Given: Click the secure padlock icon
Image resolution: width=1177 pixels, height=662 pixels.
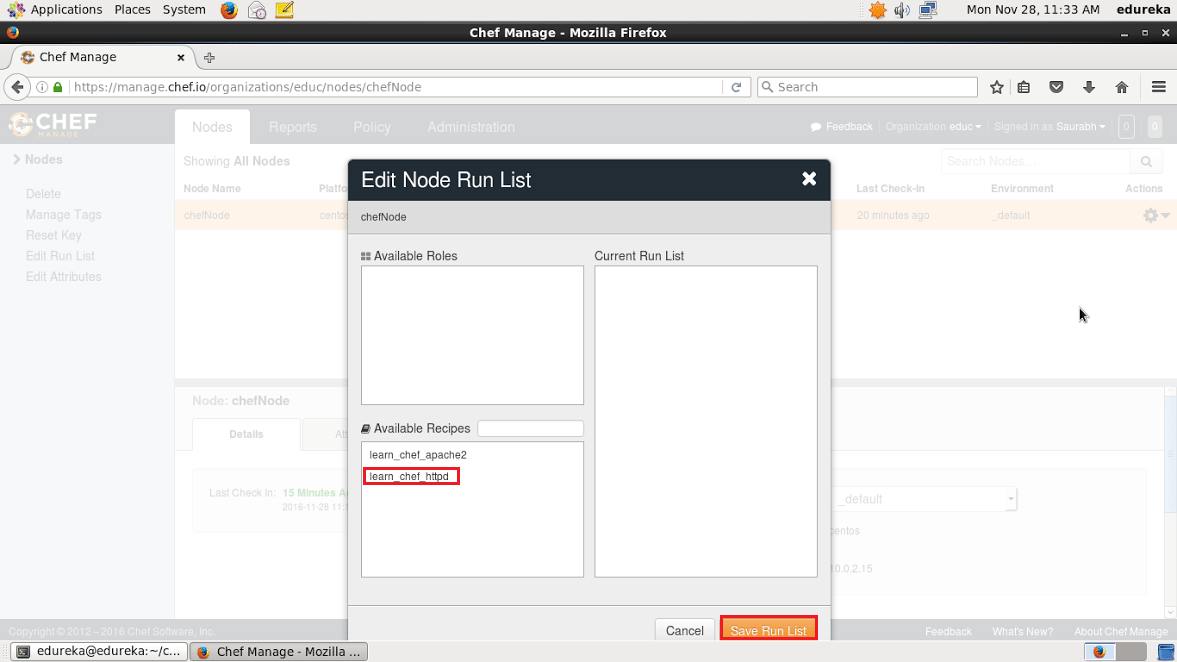Looking at the screenshot, I should [x=58, y=87].
